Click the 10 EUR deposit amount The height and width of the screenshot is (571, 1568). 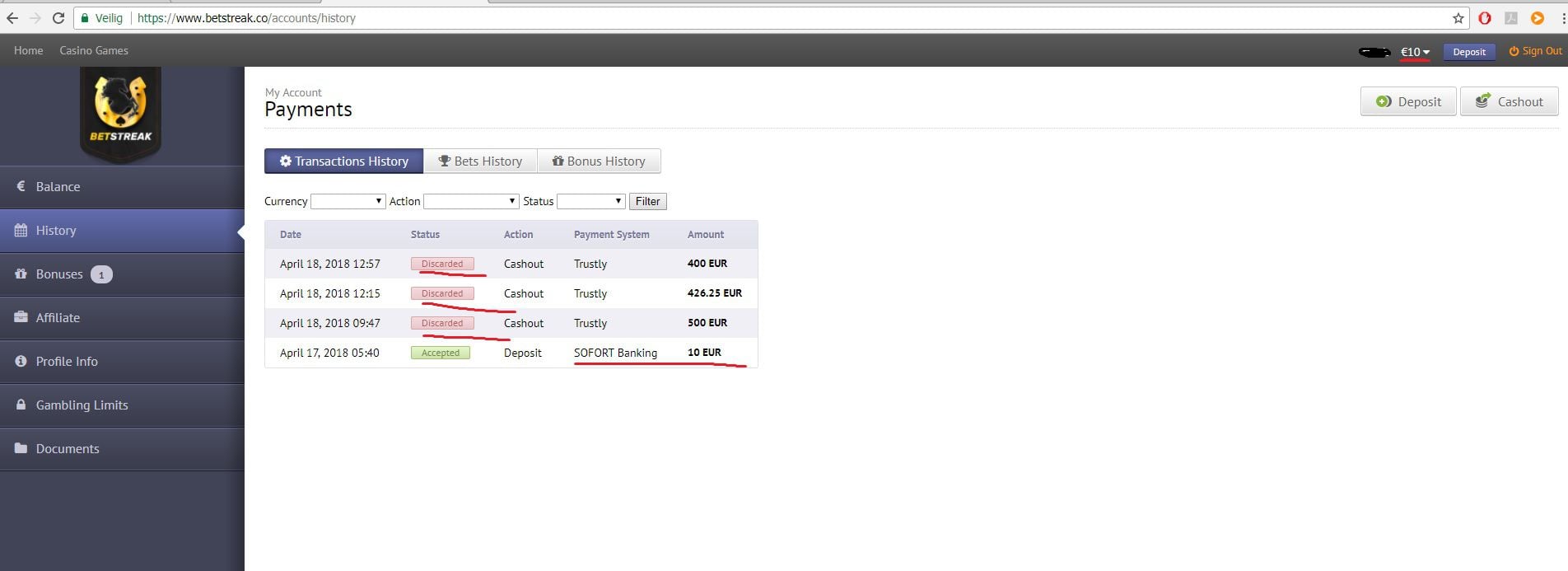pos(704,353)
